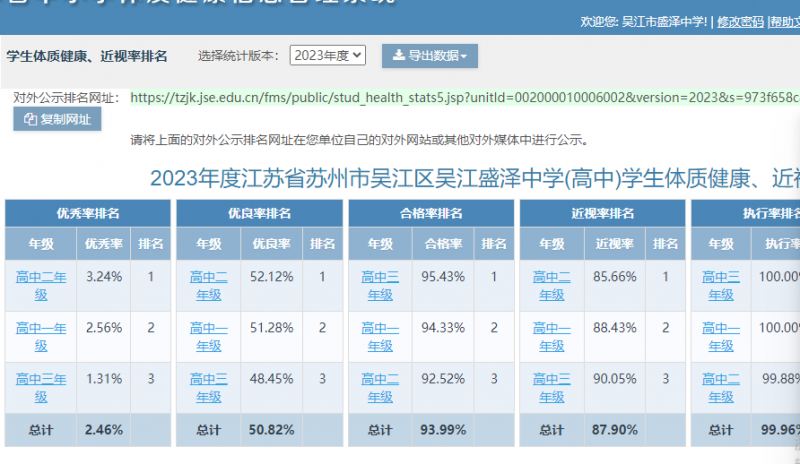Click the copy icon in 复制网址 button
This screenshot has width=800, height=464.
point(31,119)
